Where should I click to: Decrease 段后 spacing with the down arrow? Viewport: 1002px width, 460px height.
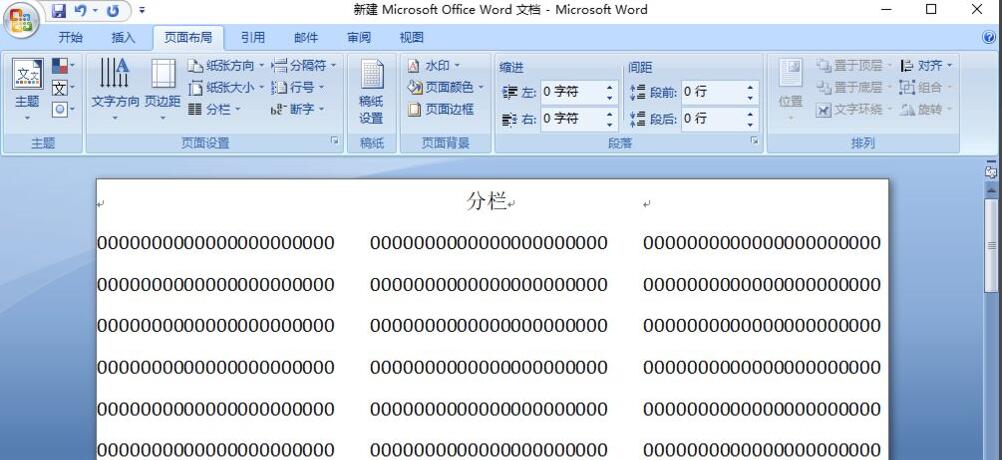coord(751,125)
